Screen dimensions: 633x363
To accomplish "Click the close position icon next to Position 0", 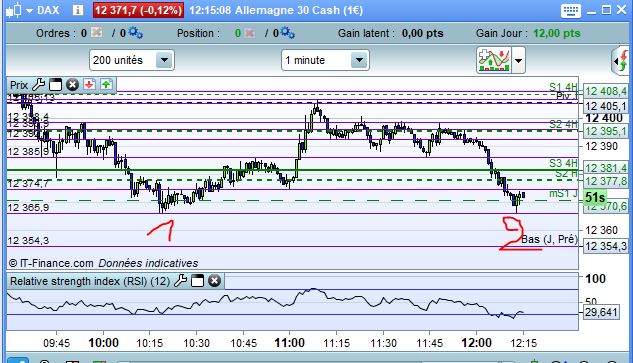I will (x=249, y=33).
